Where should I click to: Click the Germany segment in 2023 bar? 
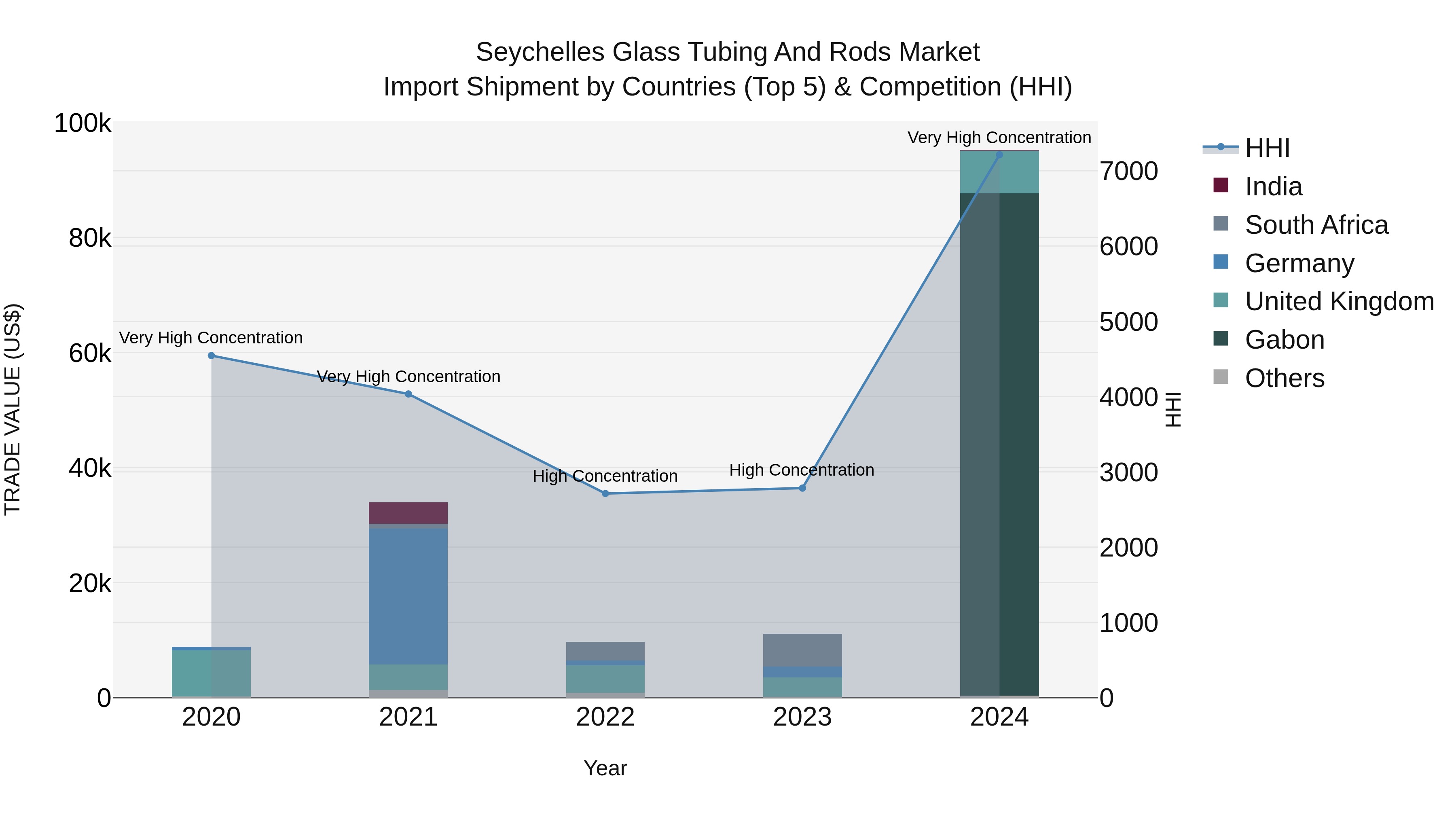coord(802,672)
